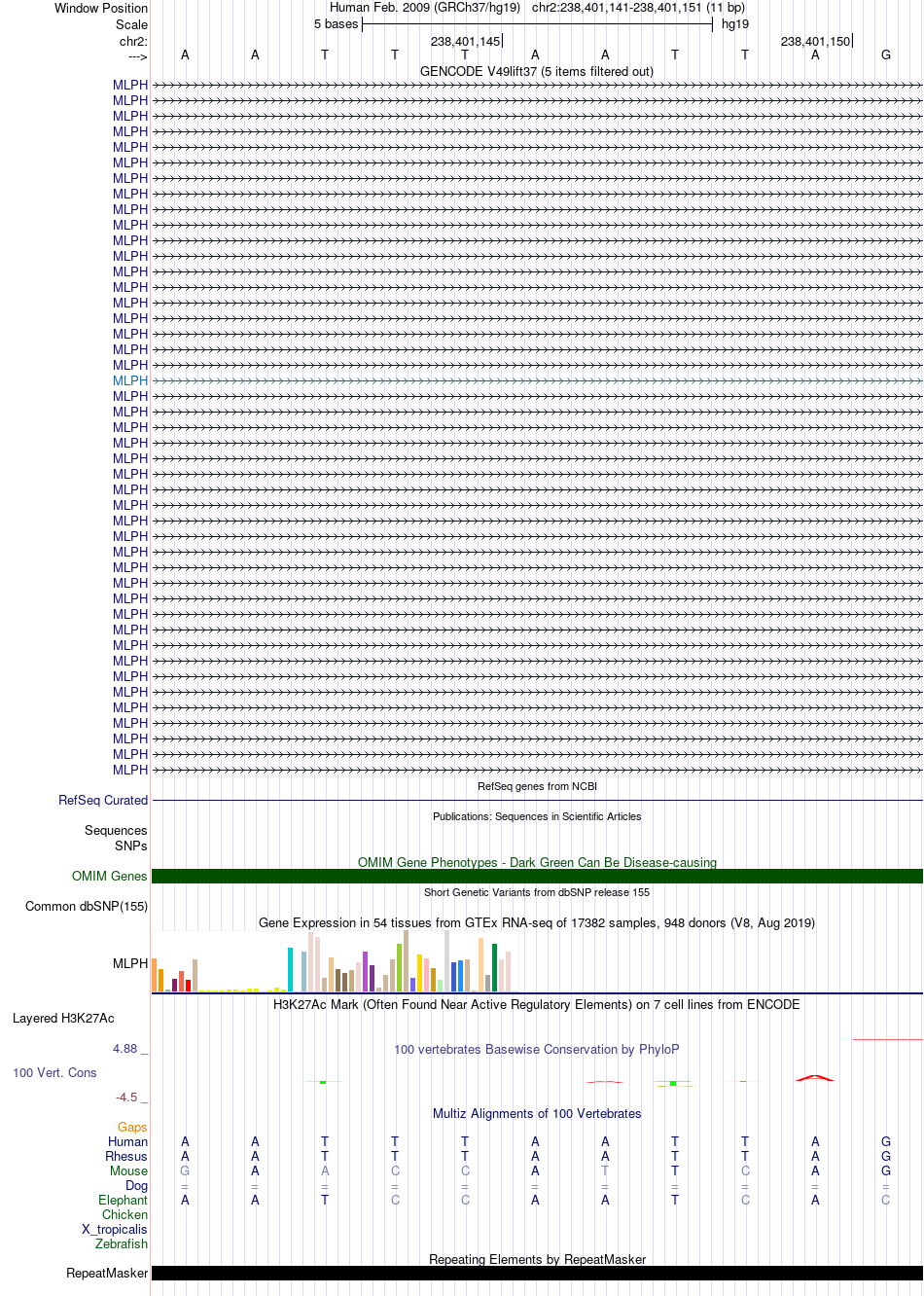Select the Mouse alignment row label
Viewport: 924px width, 1296px height.
click(129, 1171)
